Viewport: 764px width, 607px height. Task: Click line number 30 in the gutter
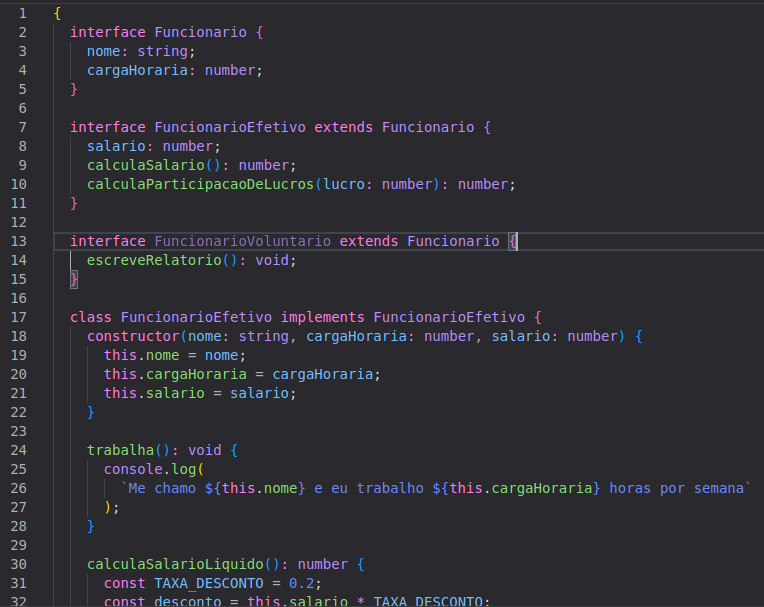click(19, 564)
